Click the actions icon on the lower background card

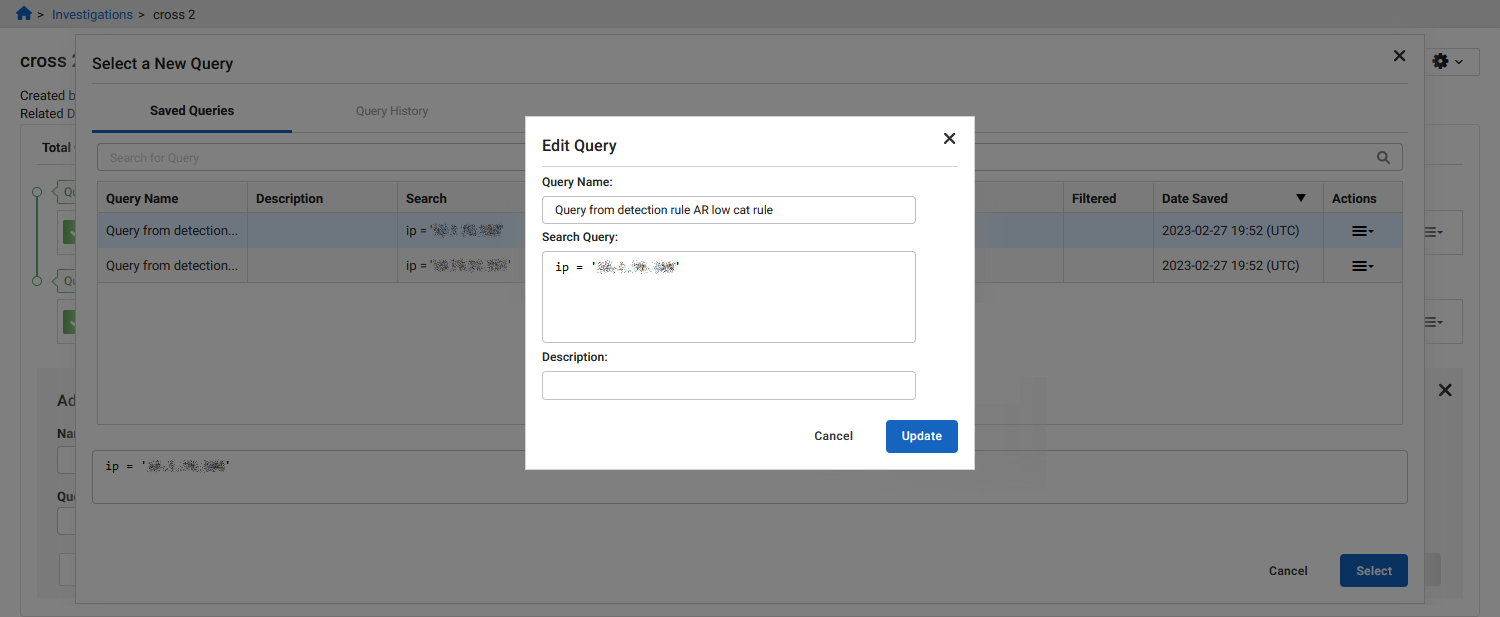tap(1434, 321)
